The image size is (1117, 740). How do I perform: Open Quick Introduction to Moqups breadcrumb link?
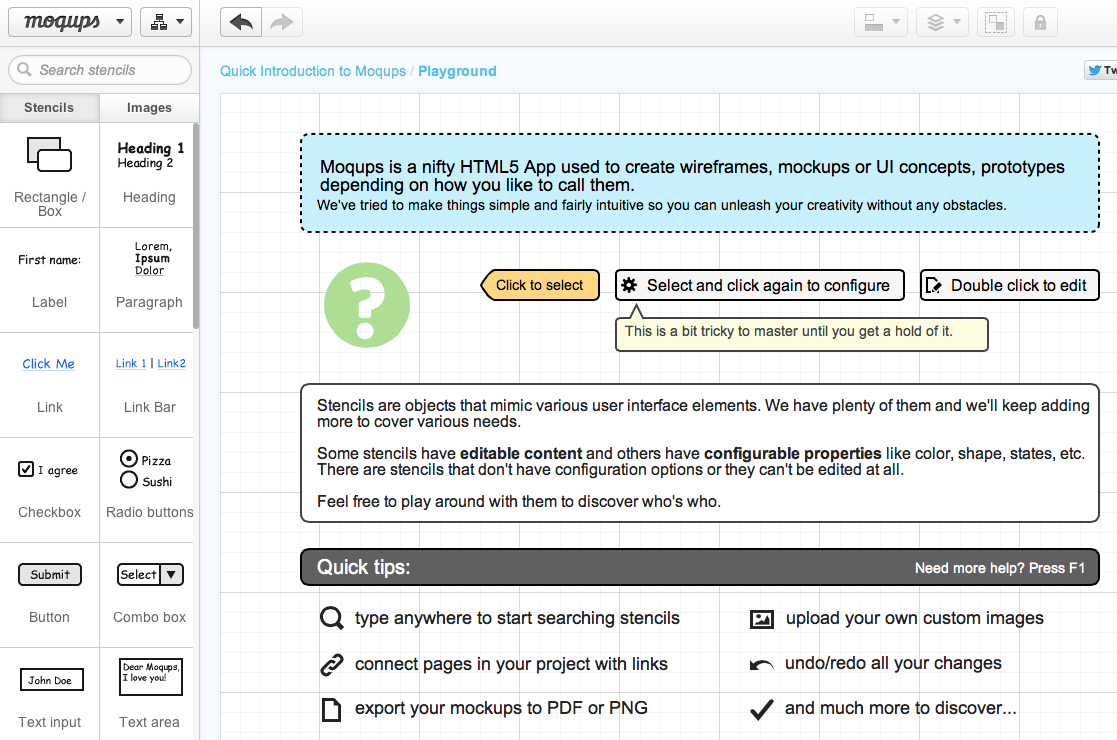[x=313, y=71]
